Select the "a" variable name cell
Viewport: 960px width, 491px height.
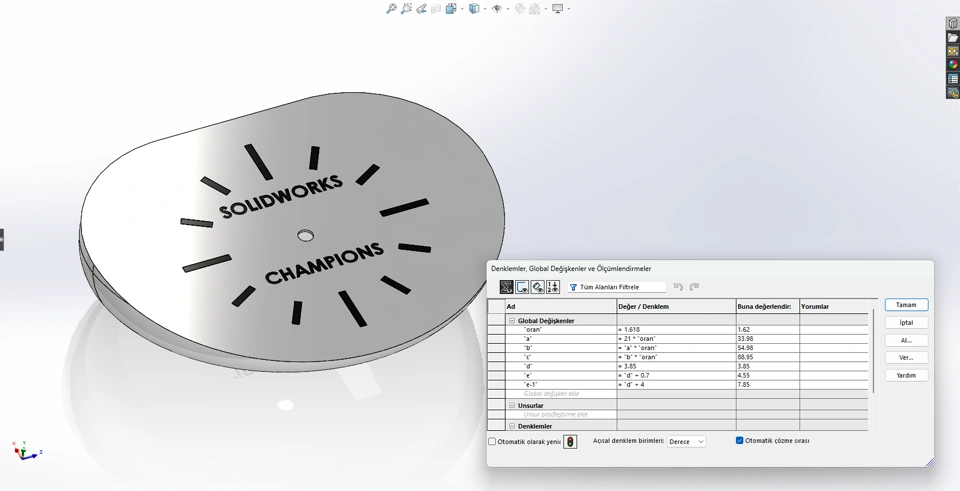(x=561, y=339)
